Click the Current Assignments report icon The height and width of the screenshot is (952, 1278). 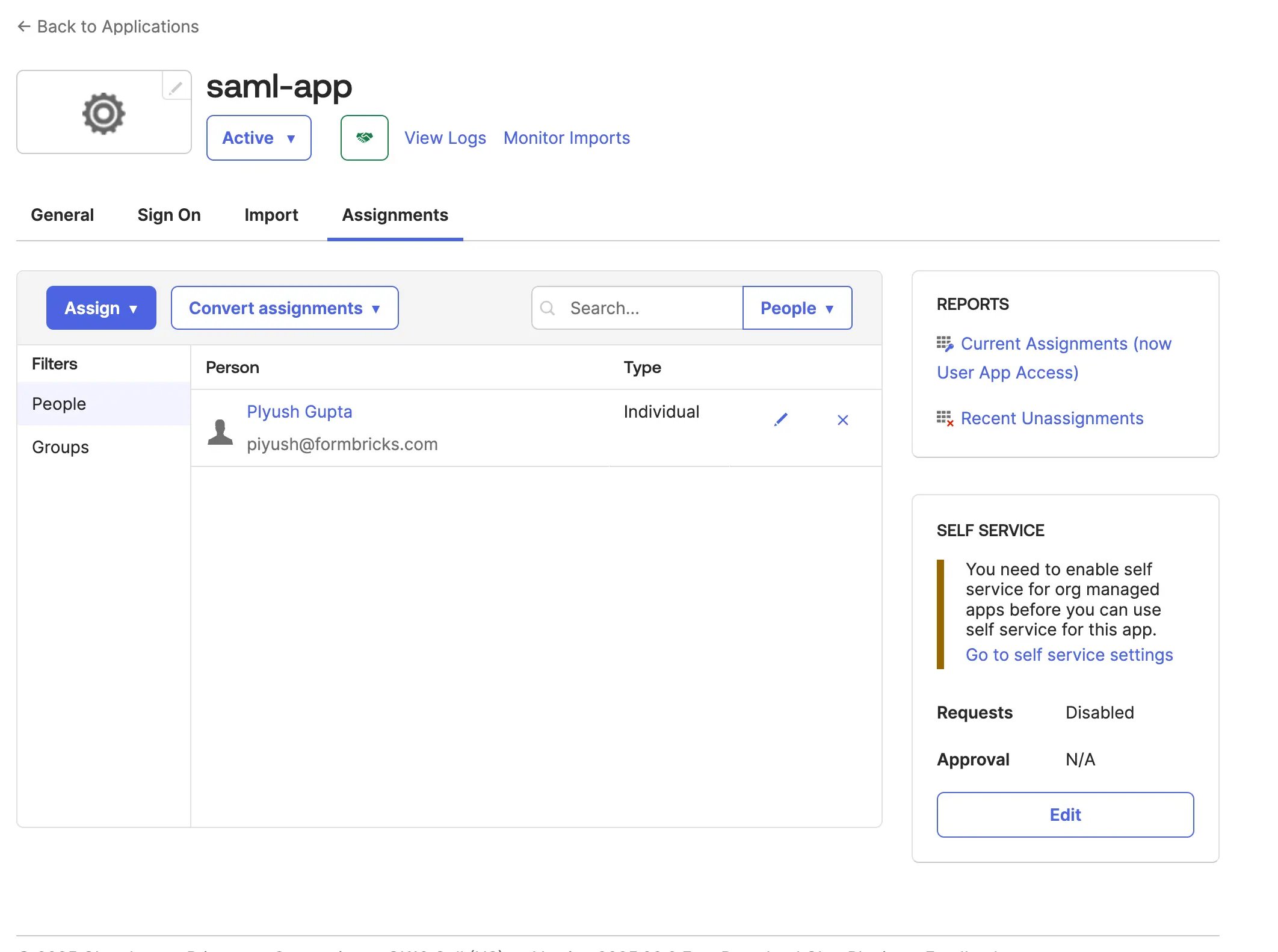945,344
